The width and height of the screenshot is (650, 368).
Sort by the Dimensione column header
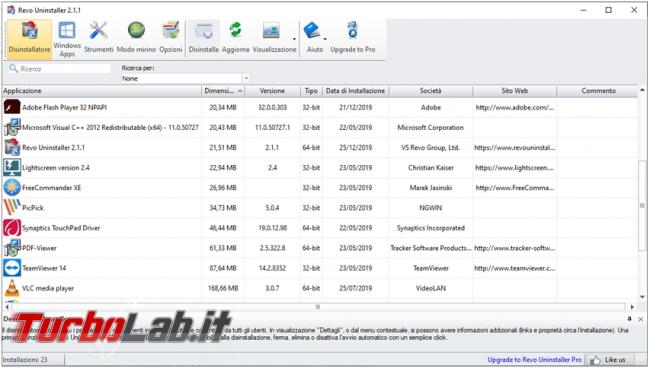pos(223,91)
